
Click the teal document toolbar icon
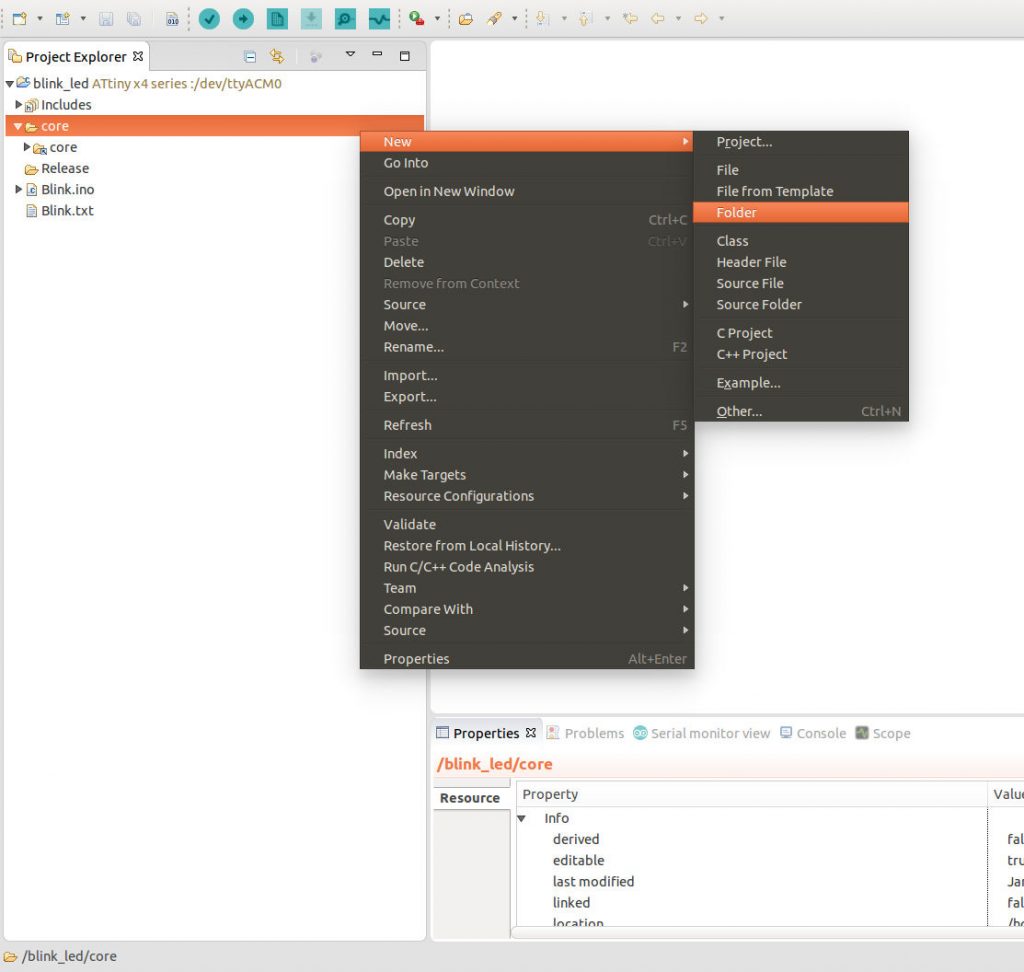click(277, 18)
